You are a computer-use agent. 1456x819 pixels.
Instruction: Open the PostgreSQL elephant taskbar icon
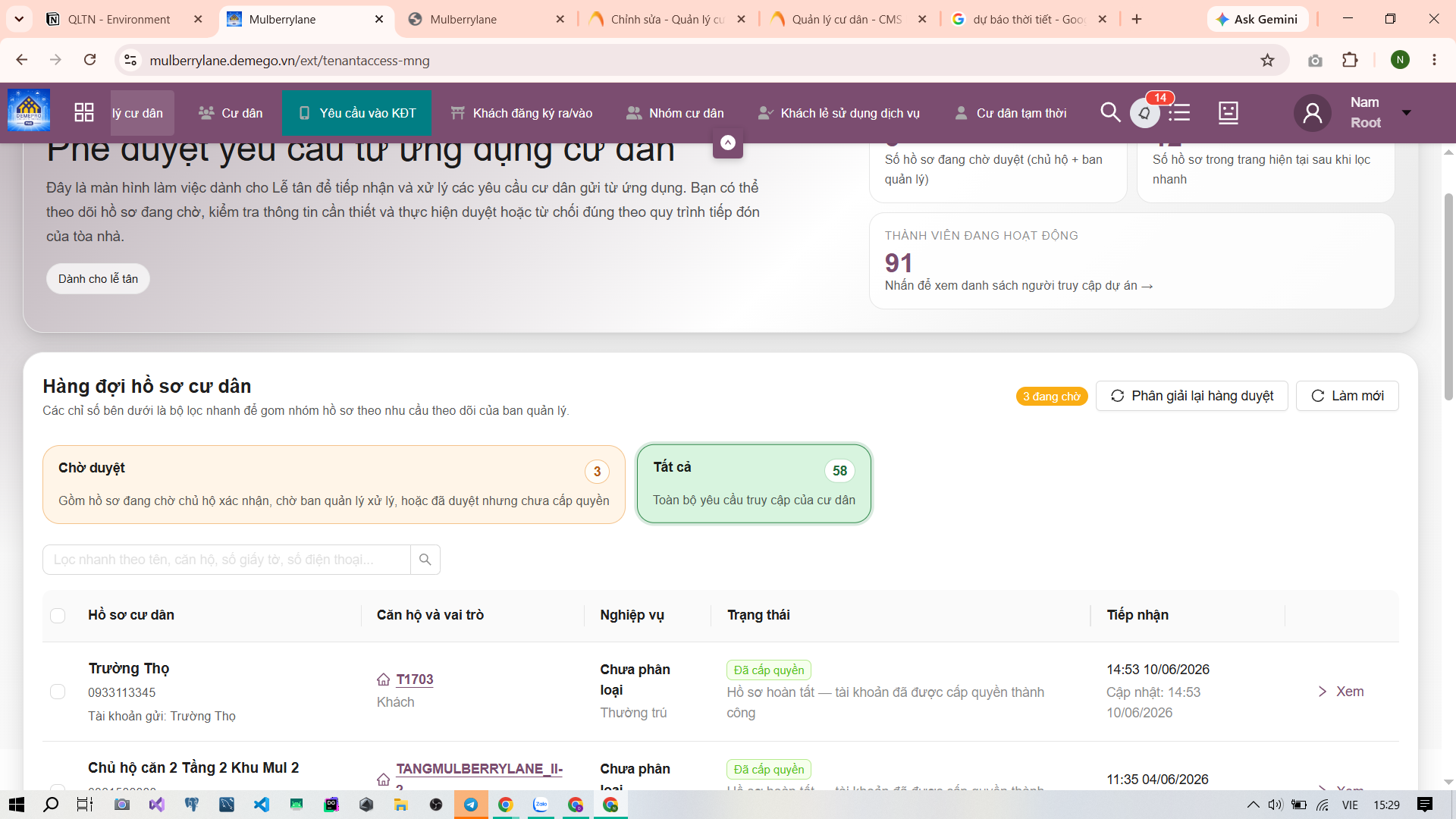point(192,805)
